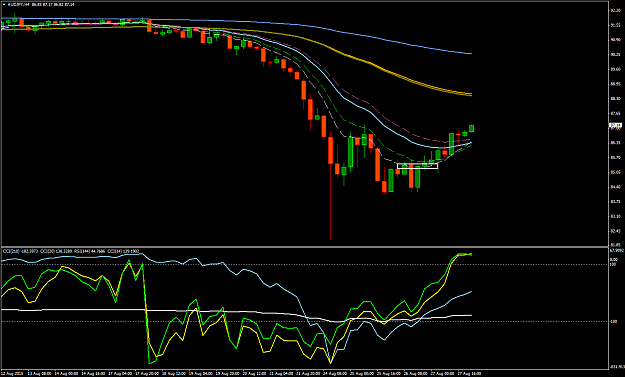Click the 88.95 level on the price scale
This screenshot has width=625, height=377.
pyautogui.click(x=615, y=84)
